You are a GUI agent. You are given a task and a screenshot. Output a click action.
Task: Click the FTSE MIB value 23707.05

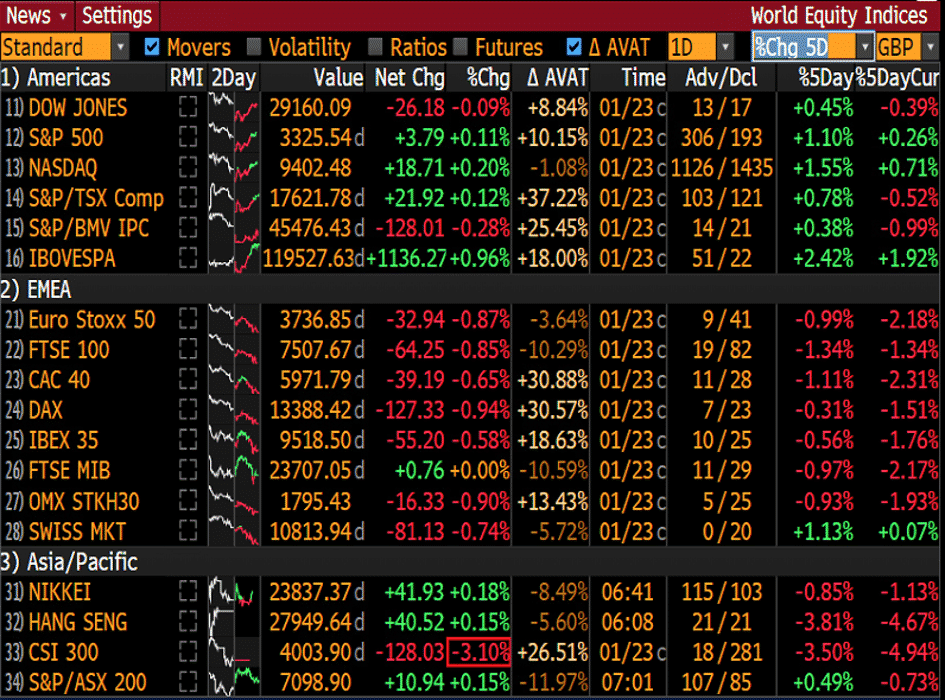tap(310, 470)
